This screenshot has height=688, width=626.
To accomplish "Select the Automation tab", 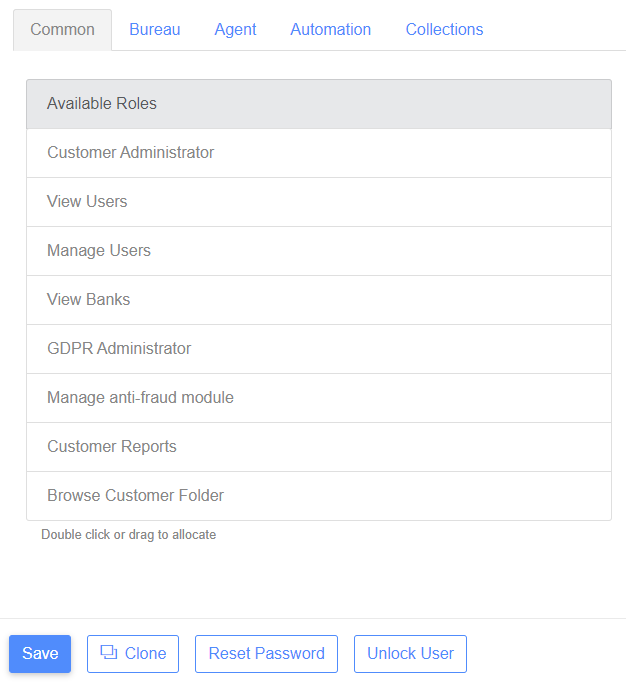I will [x=331, y=30].
